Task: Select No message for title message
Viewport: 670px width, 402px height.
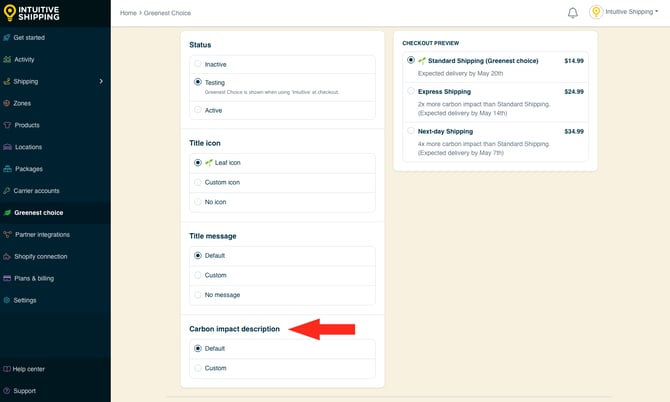Action: coord(198,295)
